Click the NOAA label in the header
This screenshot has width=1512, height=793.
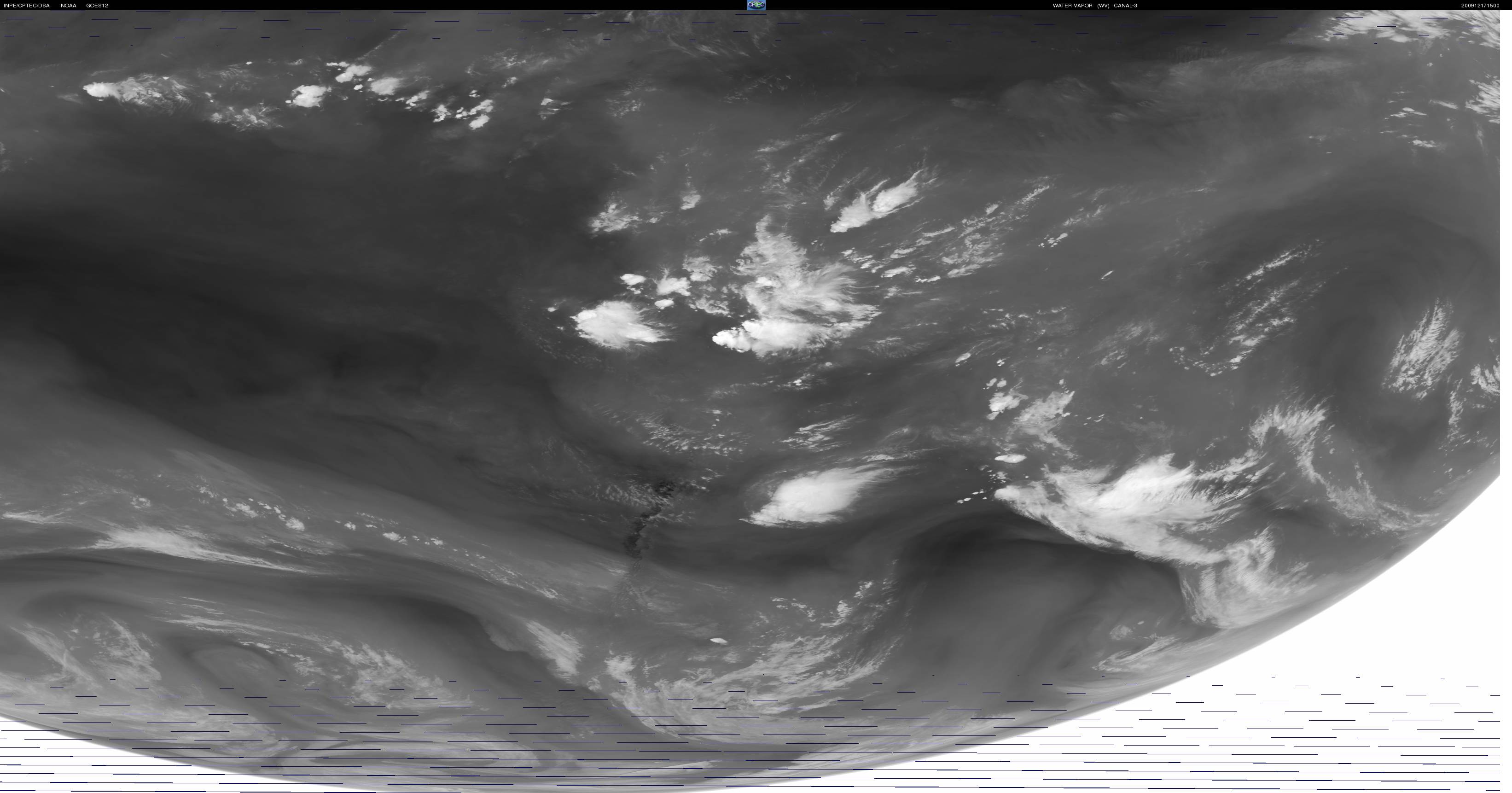click(x=69, y=5)
